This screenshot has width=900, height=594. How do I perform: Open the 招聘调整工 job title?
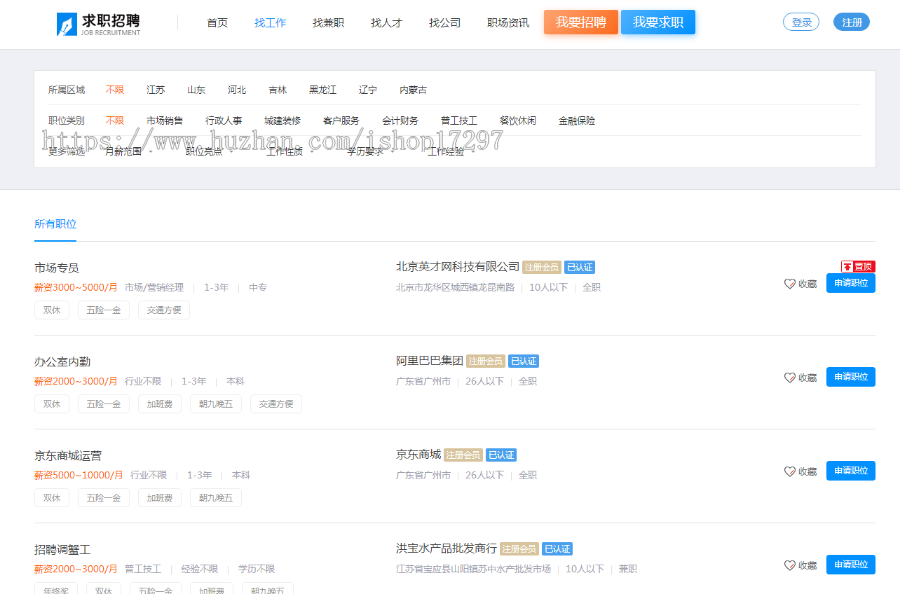[62, 549]
